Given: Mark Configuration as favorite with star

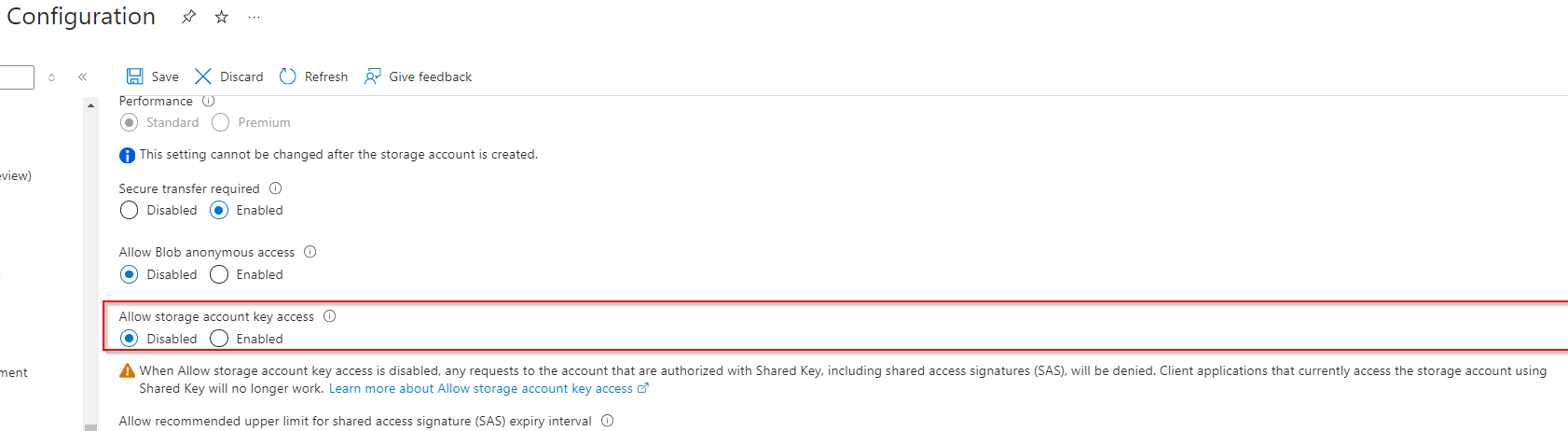Looking at the screenshot, I should [x=222, y=17].
